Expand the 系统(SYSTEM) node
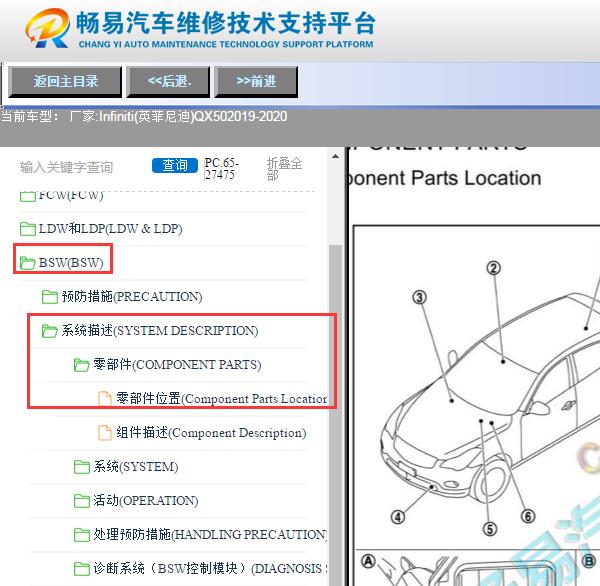 pos(136,467)
